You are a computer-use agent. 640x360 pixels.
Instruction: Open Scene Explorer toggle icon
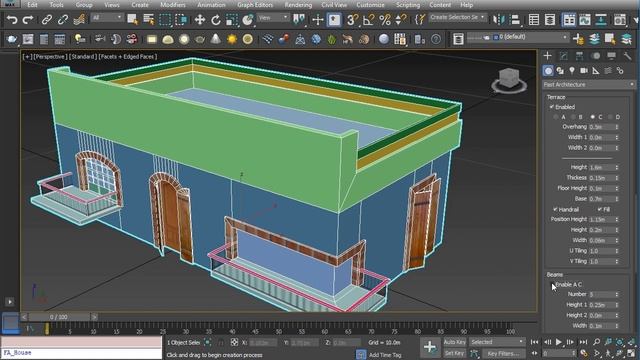[534, 19]
